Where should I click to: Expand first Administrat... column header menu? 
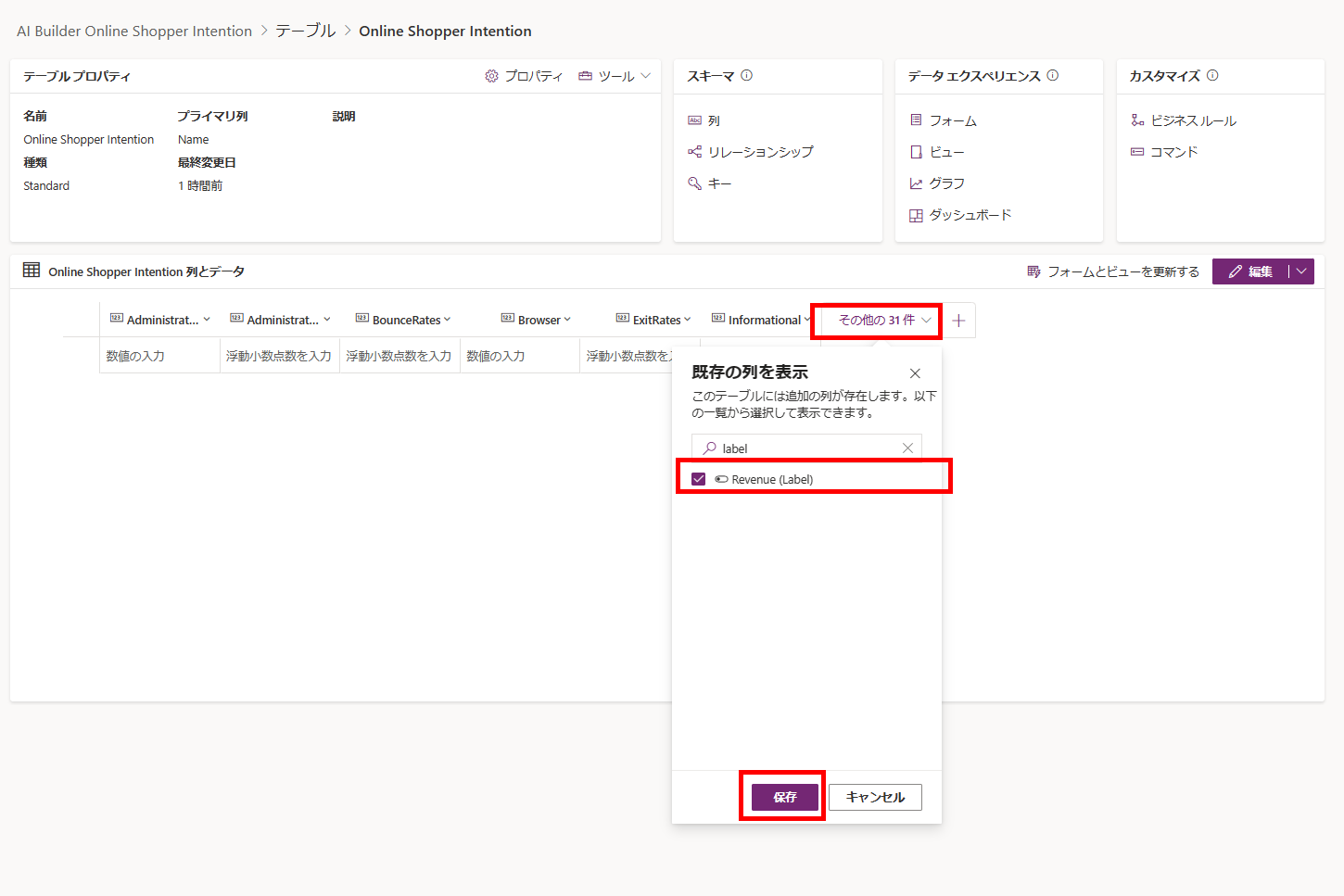(207, 320)
